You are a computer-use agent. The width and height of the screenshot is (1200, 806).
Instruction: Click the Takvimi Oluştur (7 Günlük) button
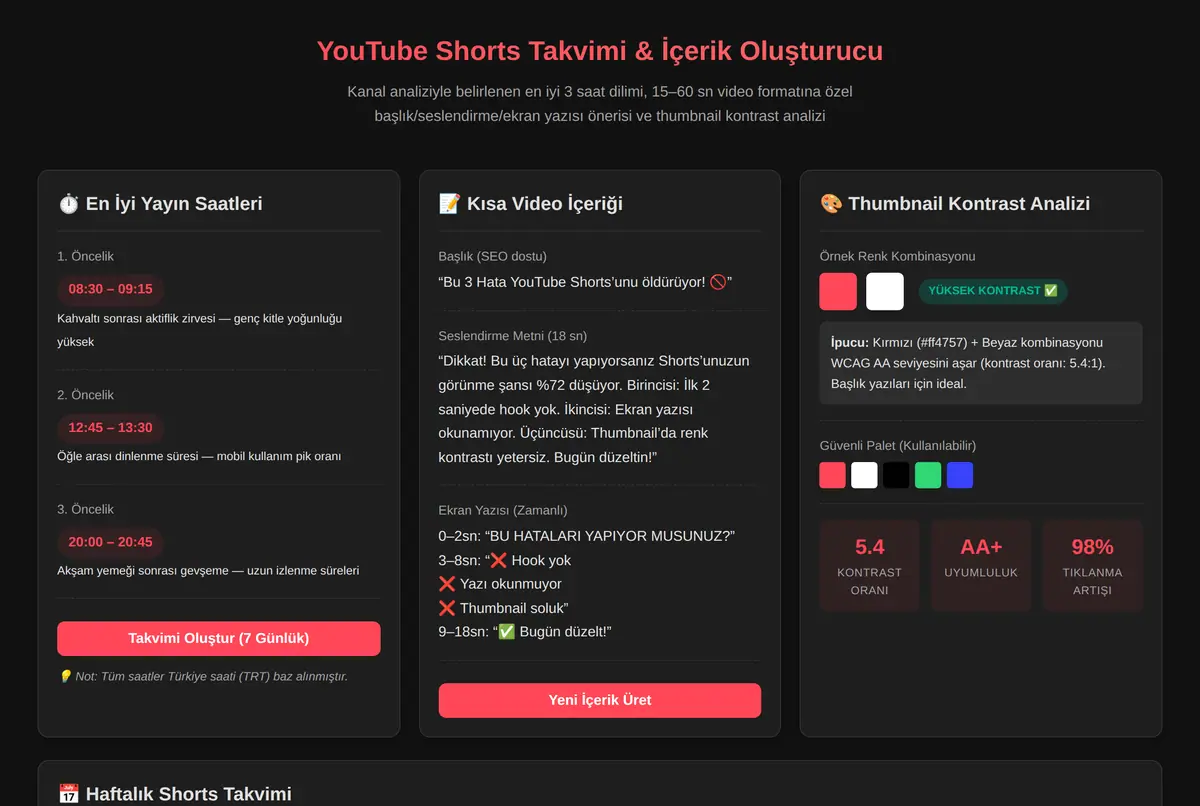(219, 638)
